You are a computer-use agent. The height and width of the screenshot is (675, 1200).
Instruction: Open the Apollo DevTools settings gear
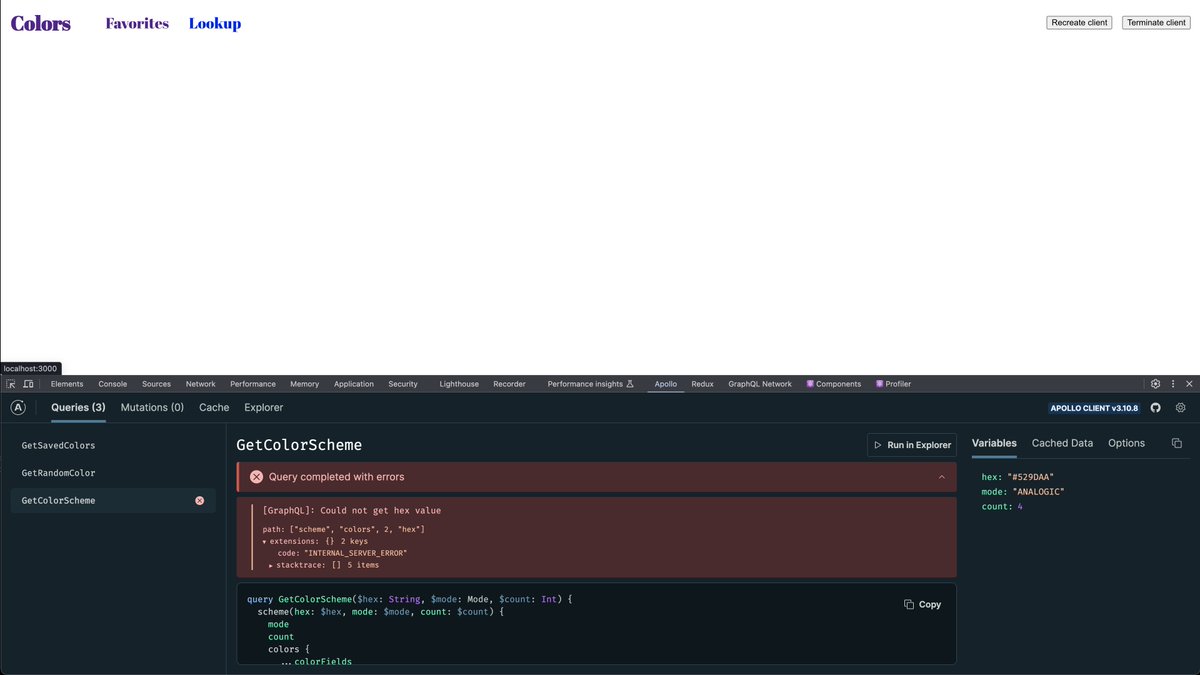coord(1181,408)
